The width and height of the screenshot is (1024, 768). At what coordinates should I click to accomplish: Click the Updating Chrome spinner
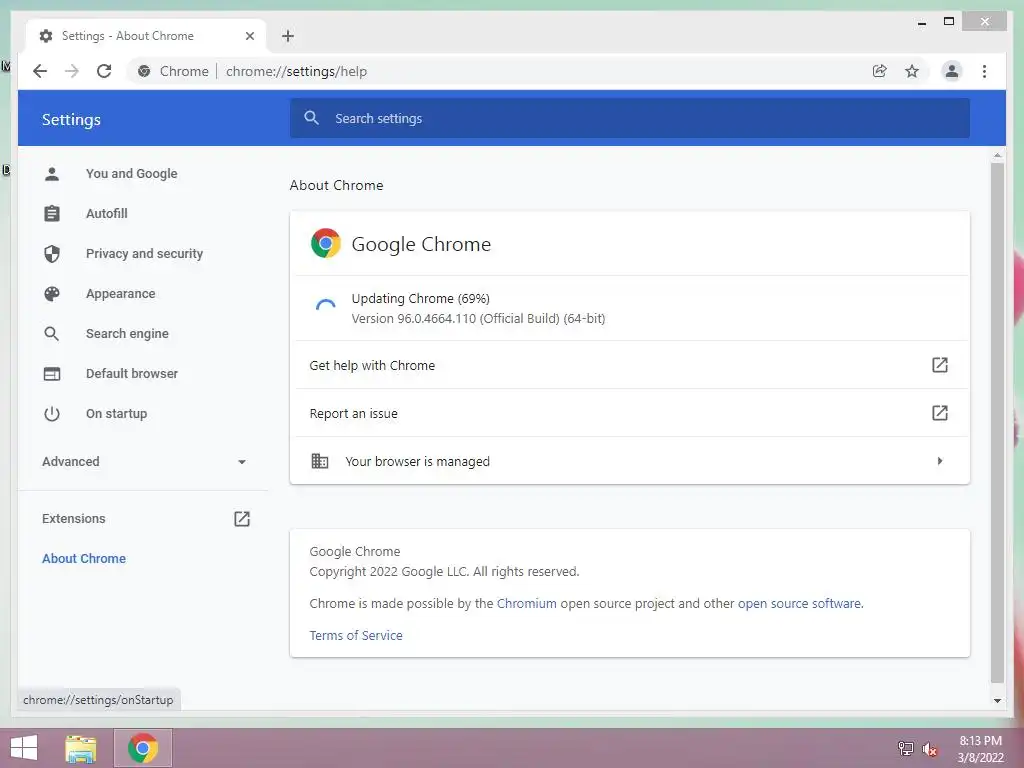click(x=325, y=307)
